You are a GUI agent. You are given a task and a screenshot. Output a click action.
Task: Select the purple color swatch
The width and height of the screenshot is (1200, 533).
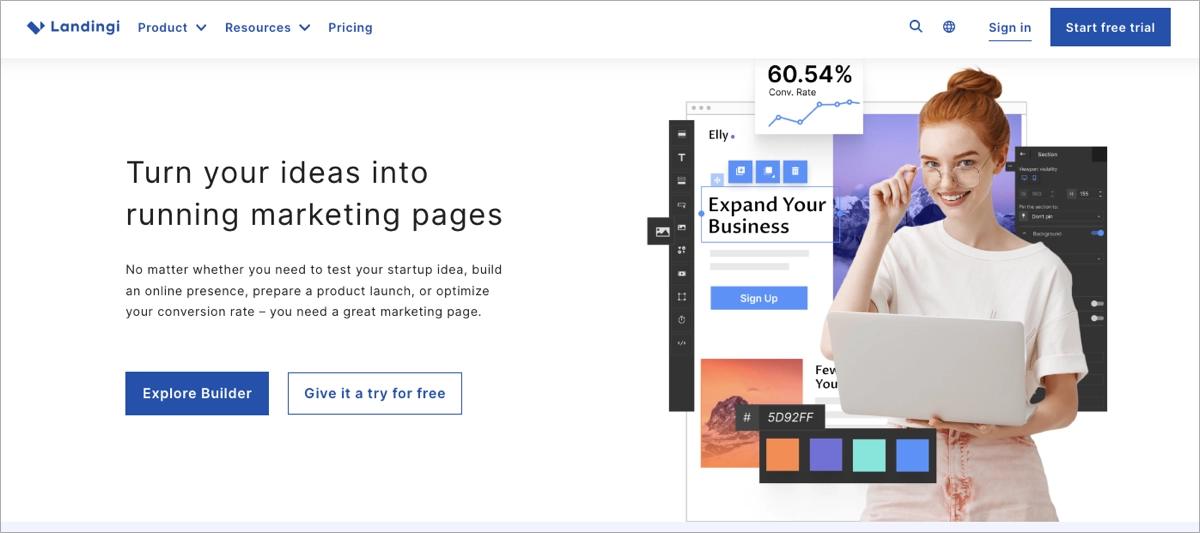pyautogui.click(x=825, y=455)
